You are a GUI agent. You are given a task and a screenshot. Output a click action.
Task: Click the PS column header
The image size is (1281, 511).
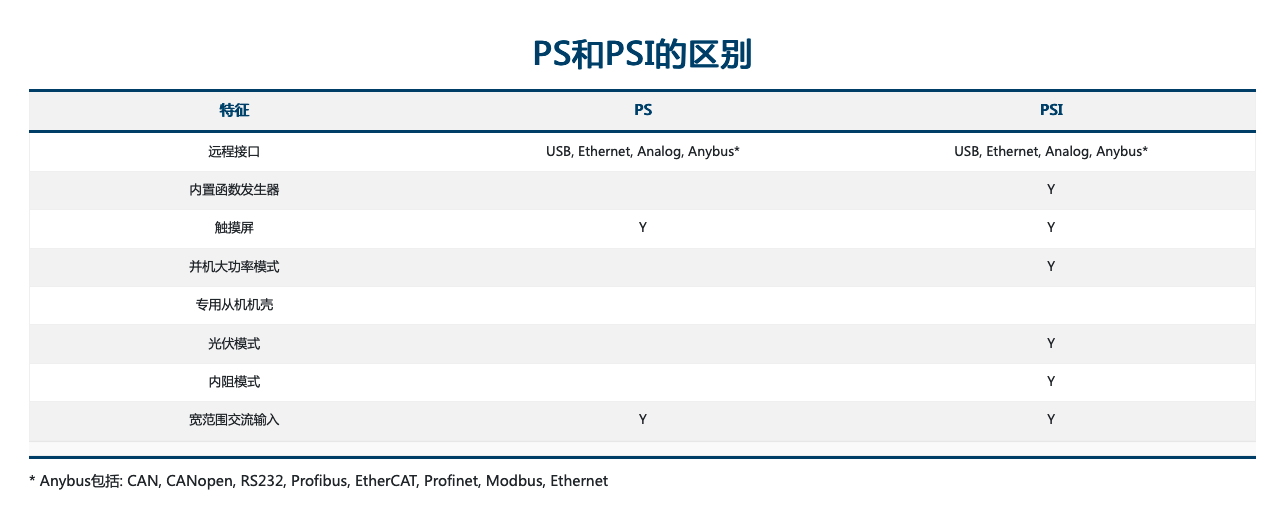(643, 110)
